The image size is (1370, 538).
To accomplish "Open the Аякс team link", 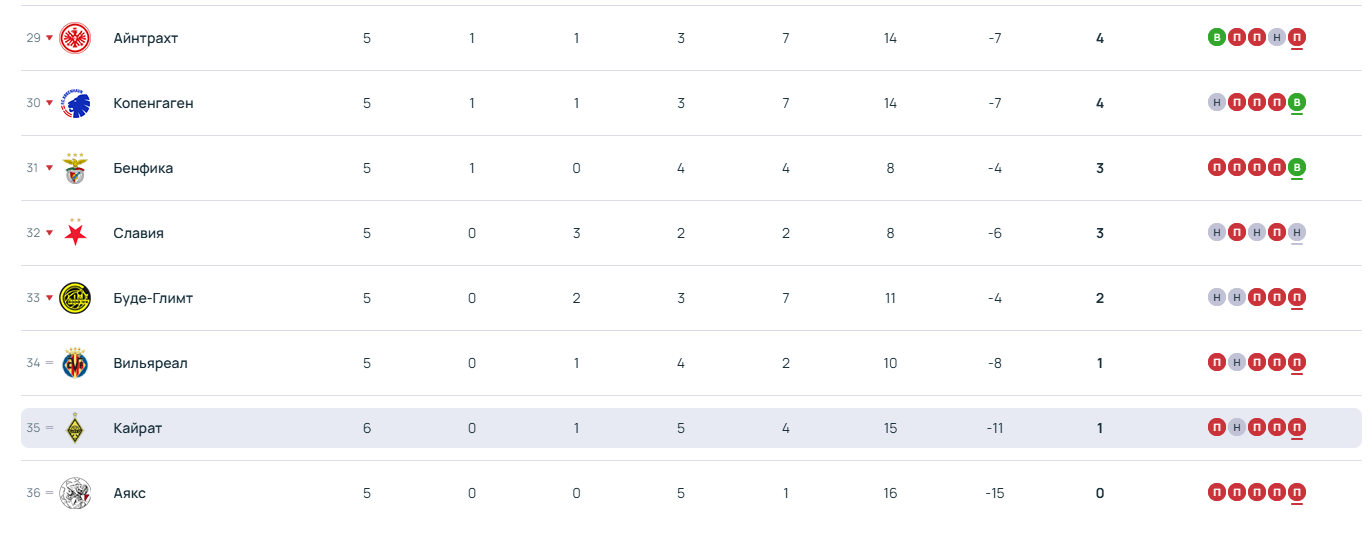I will tap(130, 493).
